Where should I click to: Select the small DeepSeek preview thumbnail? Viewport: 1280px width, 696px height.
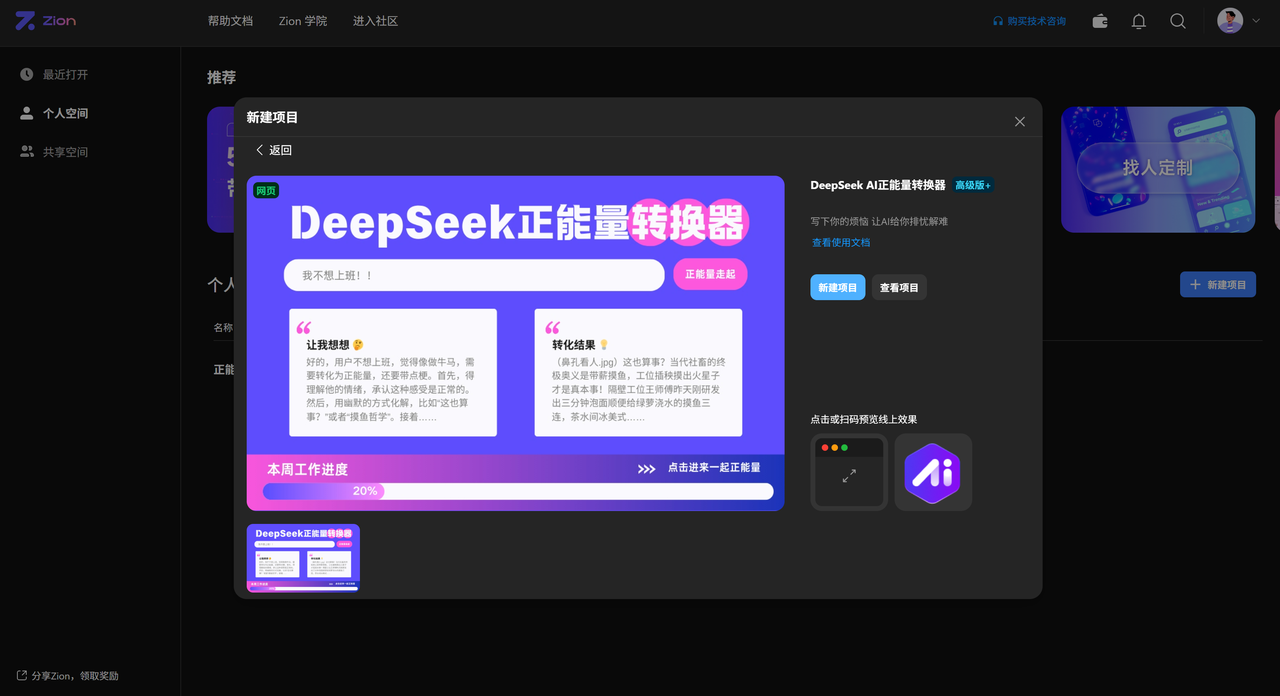303,558
